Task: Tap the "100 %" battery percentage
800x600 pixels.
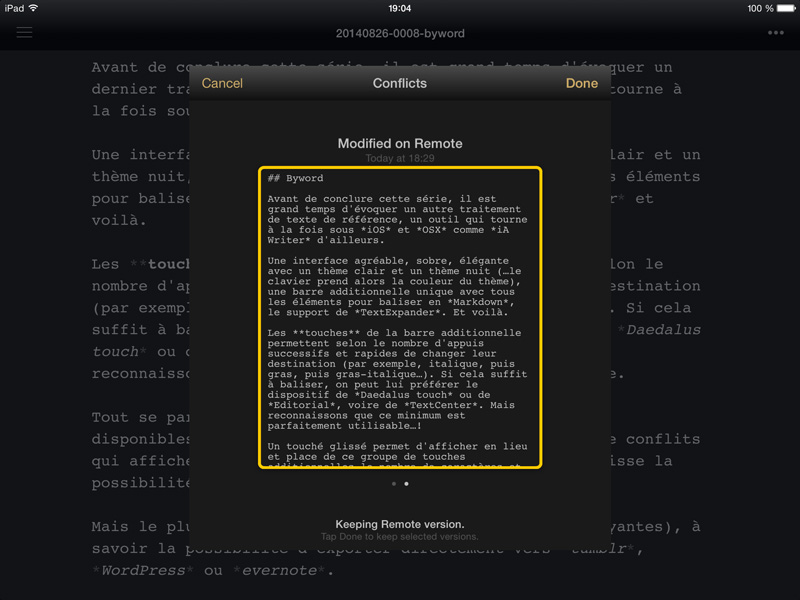Action: pyautogui.click(x=760, y=8)
